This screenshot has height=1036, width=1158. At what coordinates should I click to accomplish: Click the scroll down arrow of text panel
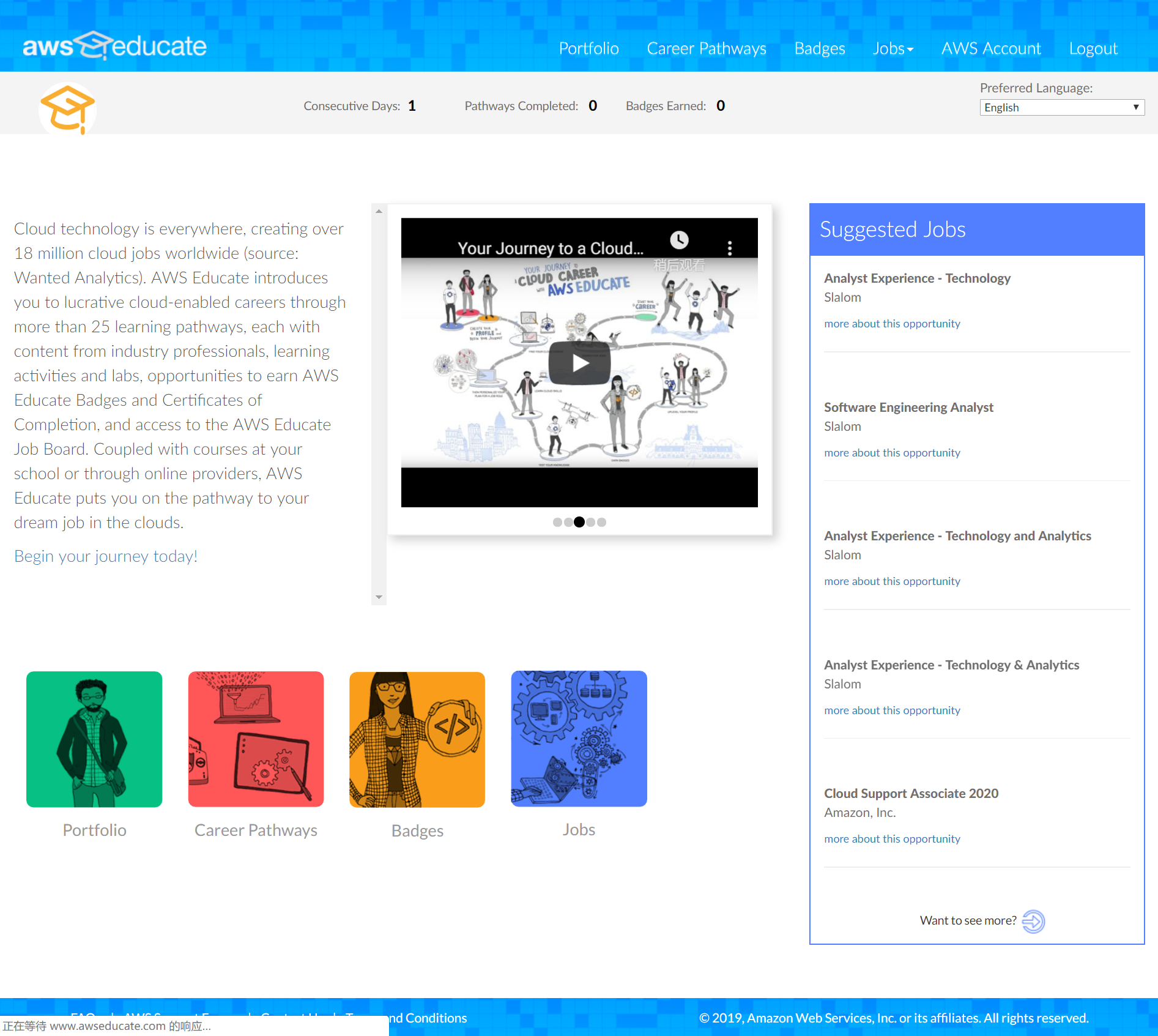379,597
